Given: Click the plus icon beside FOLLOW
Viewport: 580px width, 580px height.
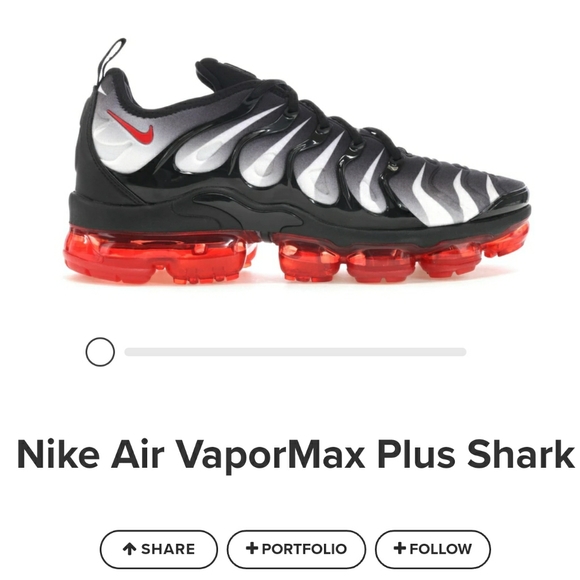Looking at the screenshot, I should [400, 548].
